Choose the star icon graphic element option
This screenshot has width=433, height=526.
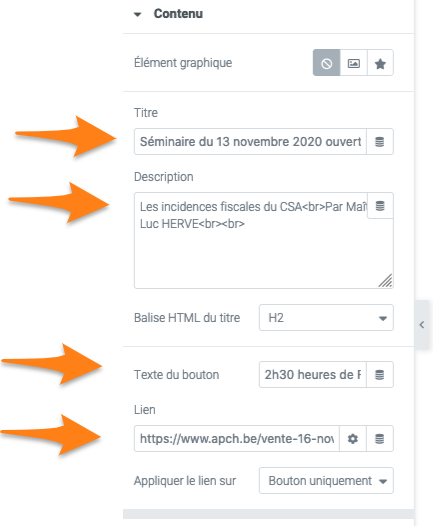[x=380, y=63]
